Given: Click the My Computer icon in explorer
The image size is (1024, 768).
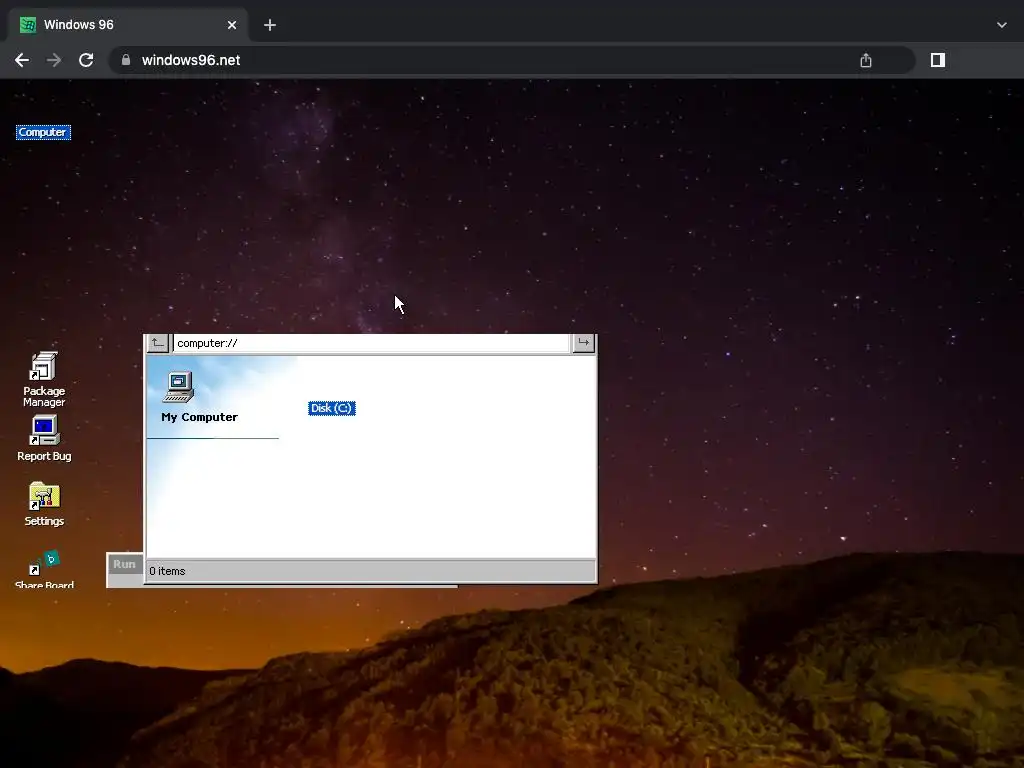Looking at the screenshot, I should 178,387.
